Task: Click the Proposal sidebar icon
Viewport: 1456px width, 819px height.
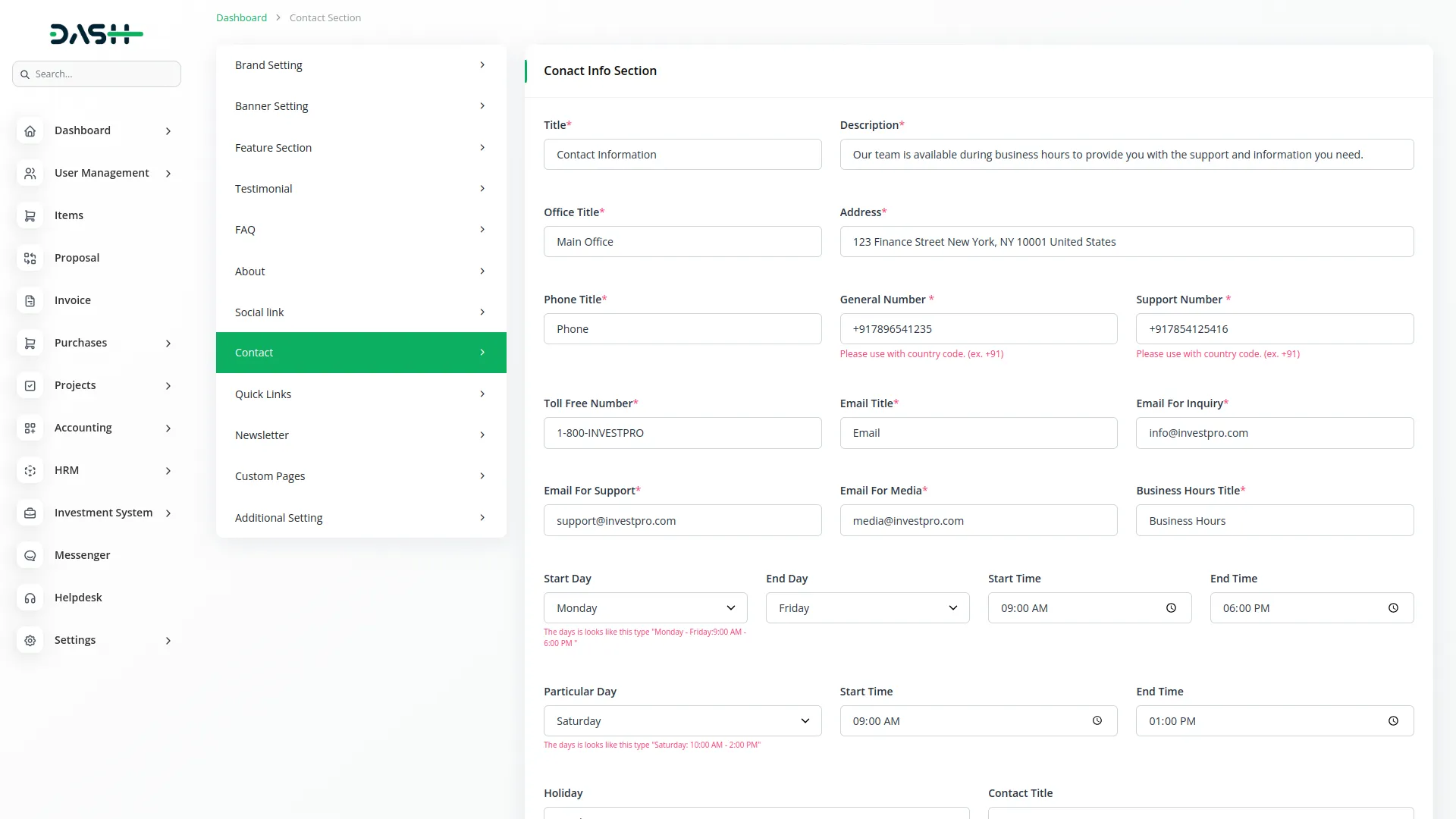Action: [x=30, y=259]
